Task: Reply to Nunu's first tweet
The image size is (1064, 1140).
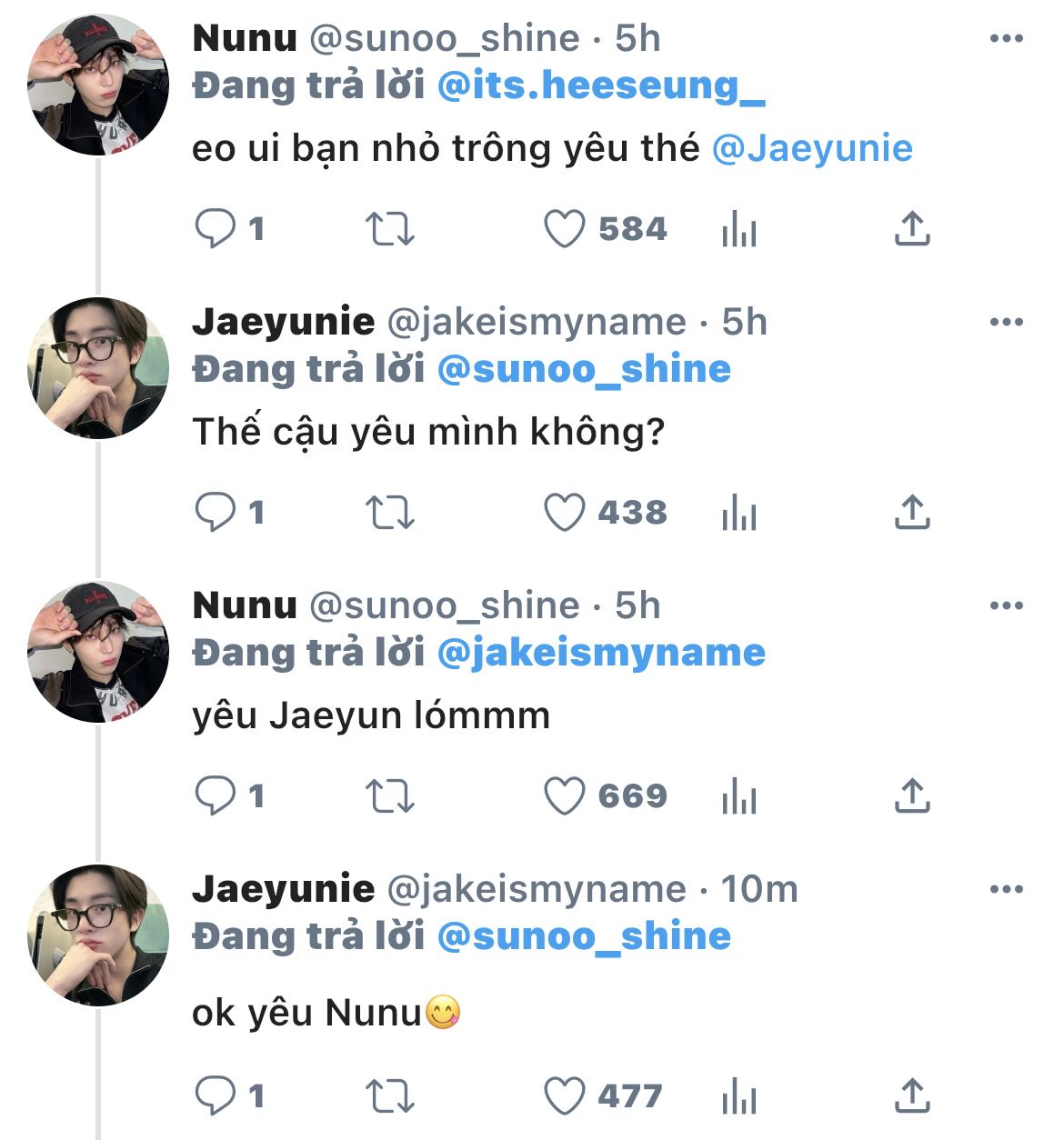Action: click(x=215, y=229)
